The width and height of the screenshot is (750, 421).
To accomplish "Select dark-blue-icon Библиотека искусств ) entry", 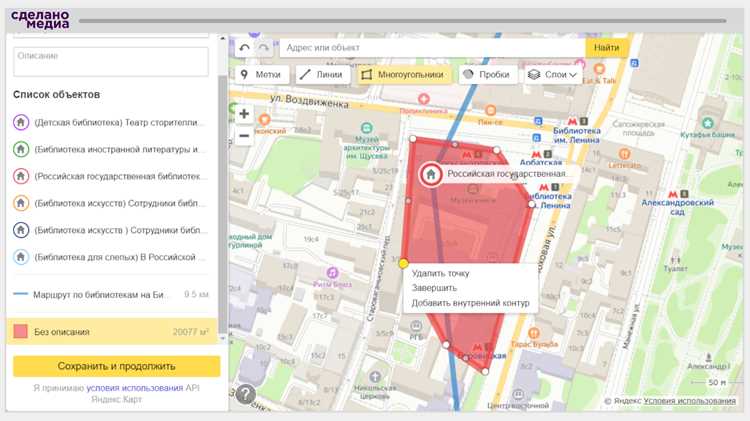I will coord(111,230).
